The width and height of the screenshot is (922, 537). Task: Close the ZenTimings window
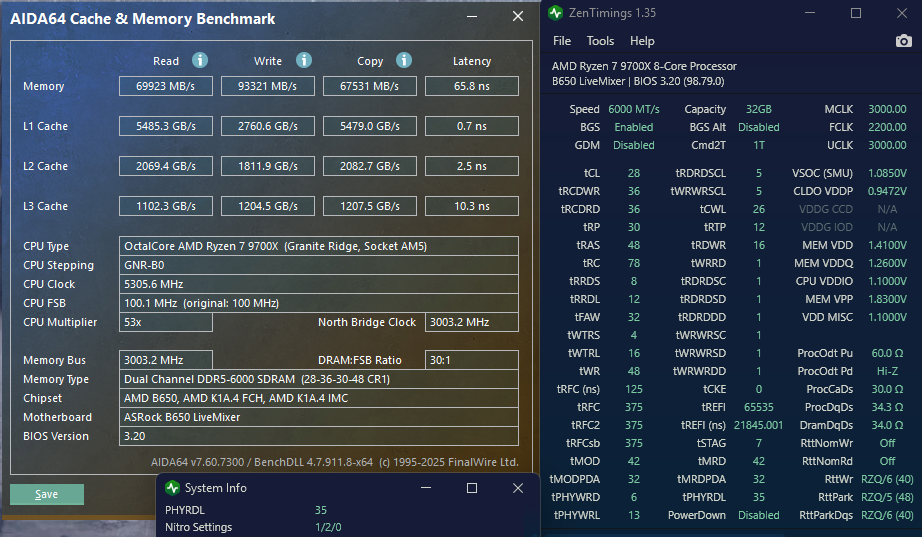pyautogui.click(x=902, y=13)
